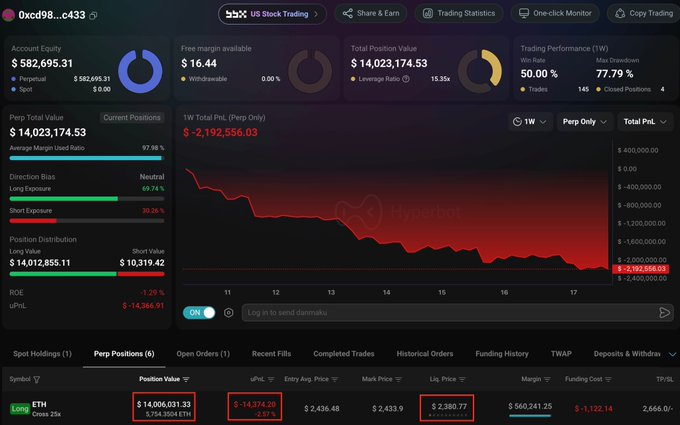
Task: Click the ETH mark price $2,433.9
Action: point(387,409)
